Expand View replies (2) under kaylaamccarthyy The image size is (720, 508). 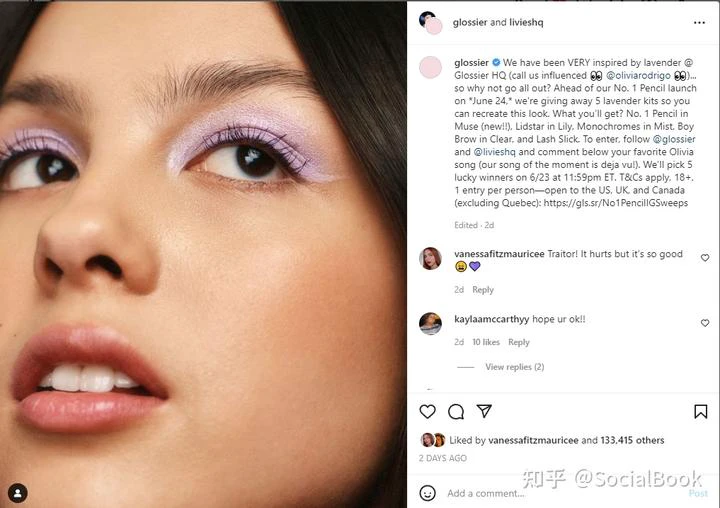pos(514,367)
